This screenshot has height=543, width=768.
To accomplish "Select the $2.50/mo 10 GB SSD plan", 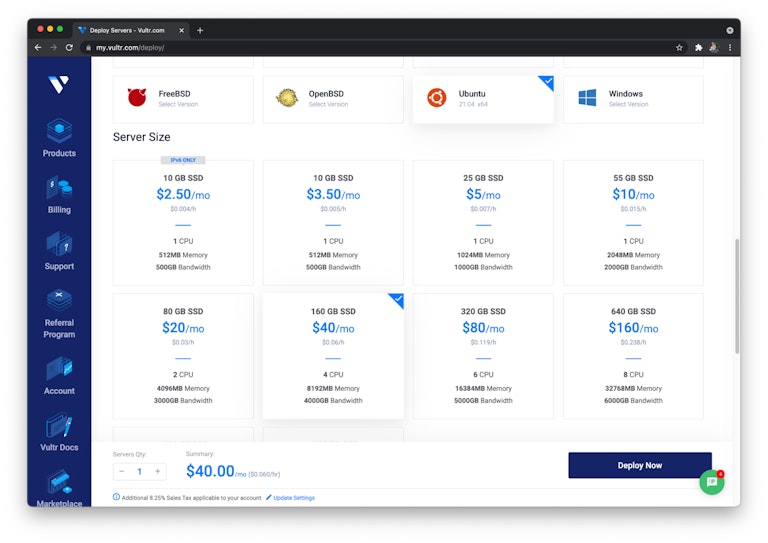I will tap(183, 223).
